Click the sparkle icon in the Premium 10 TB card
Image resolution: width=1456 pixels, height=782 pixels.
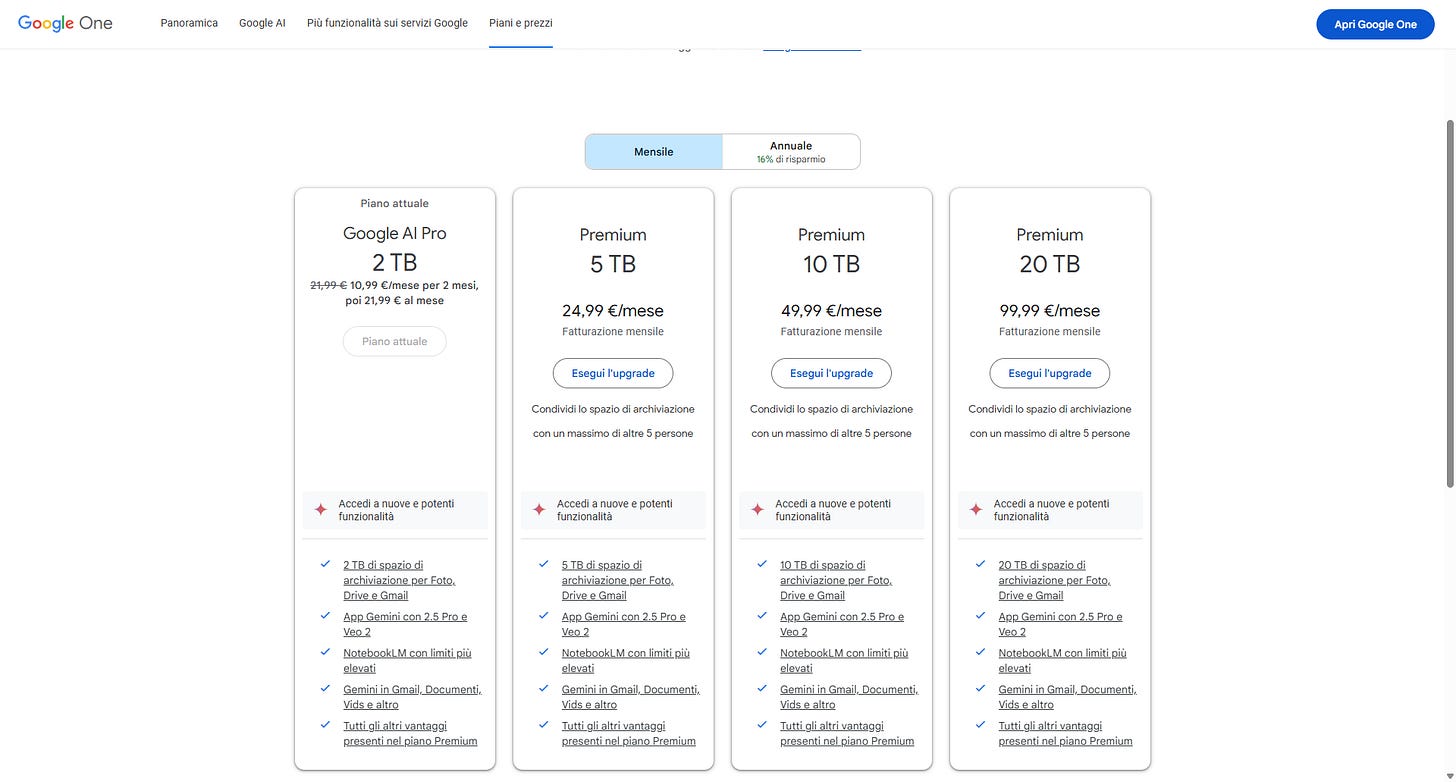tap(757, 510)
